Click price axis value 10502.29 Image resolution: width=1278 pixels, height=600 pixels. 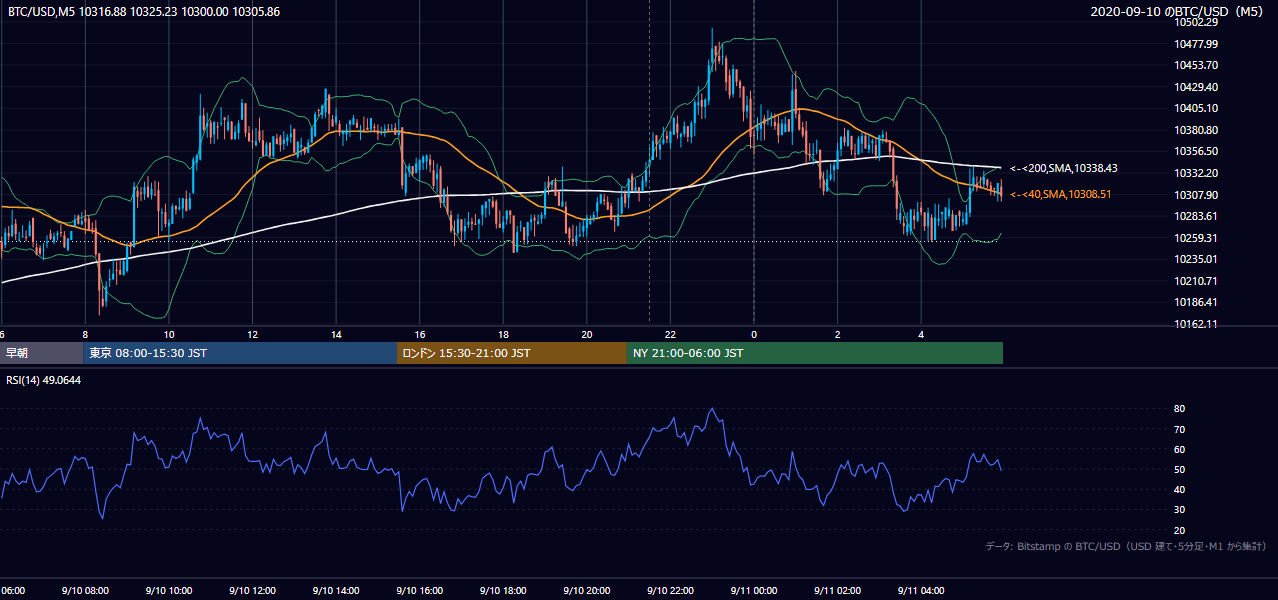[x=1196, y=22]
